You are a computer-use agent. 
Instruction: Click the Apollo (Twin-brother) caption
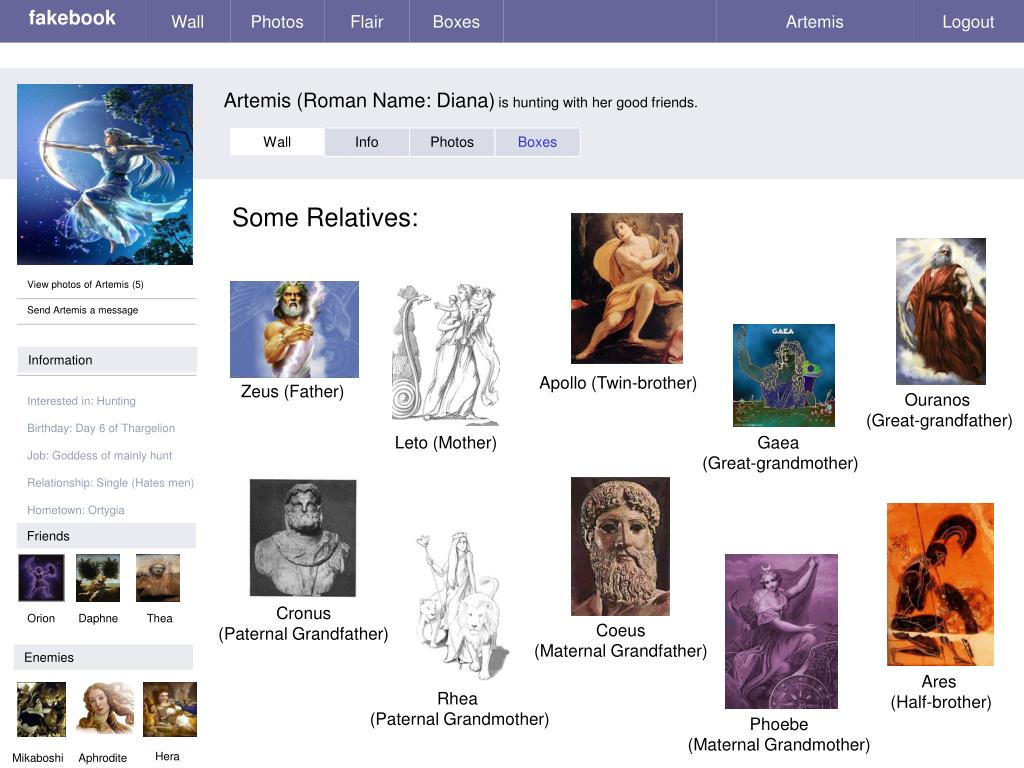618,383
